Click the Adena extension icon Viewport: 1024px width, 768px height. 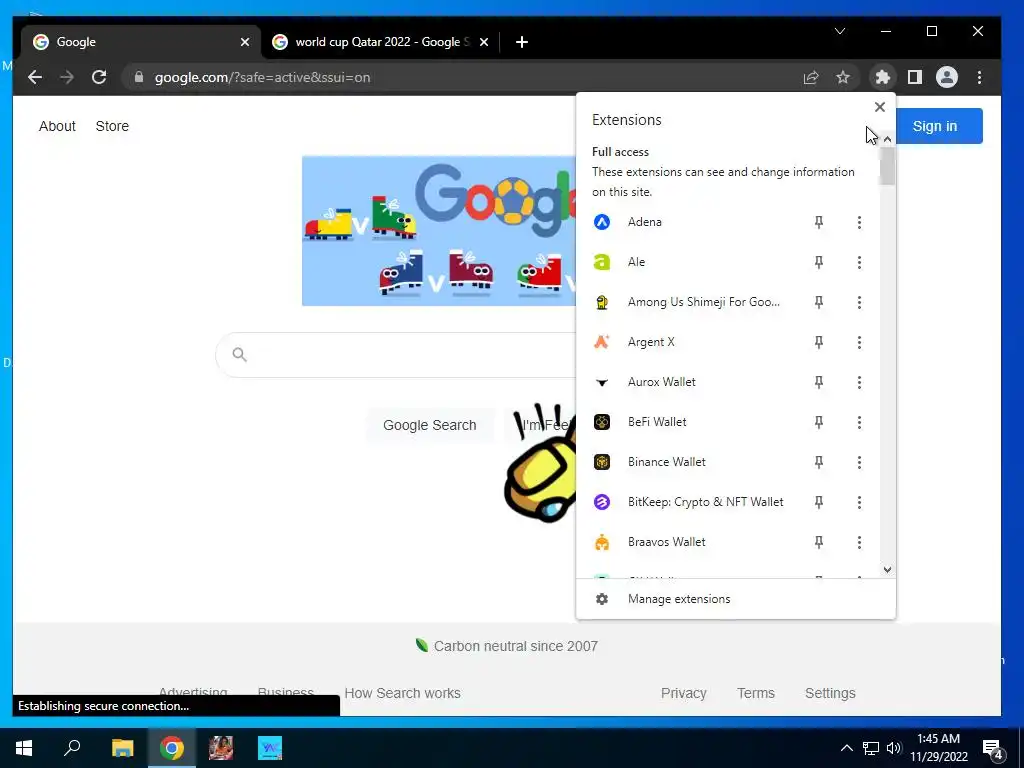[601, 222]
